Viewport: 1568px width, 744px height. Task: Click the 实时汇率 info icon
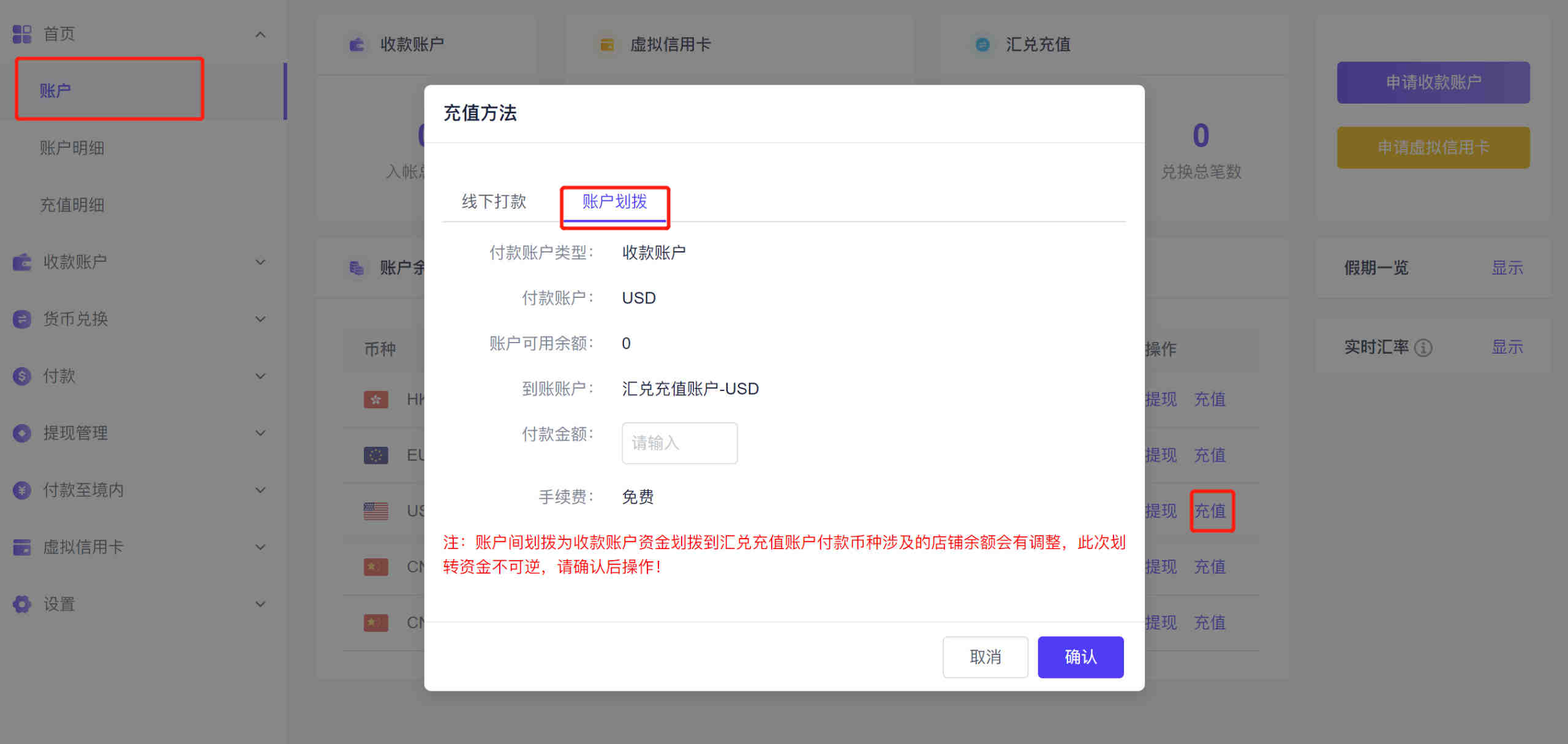pos(1423,348)
